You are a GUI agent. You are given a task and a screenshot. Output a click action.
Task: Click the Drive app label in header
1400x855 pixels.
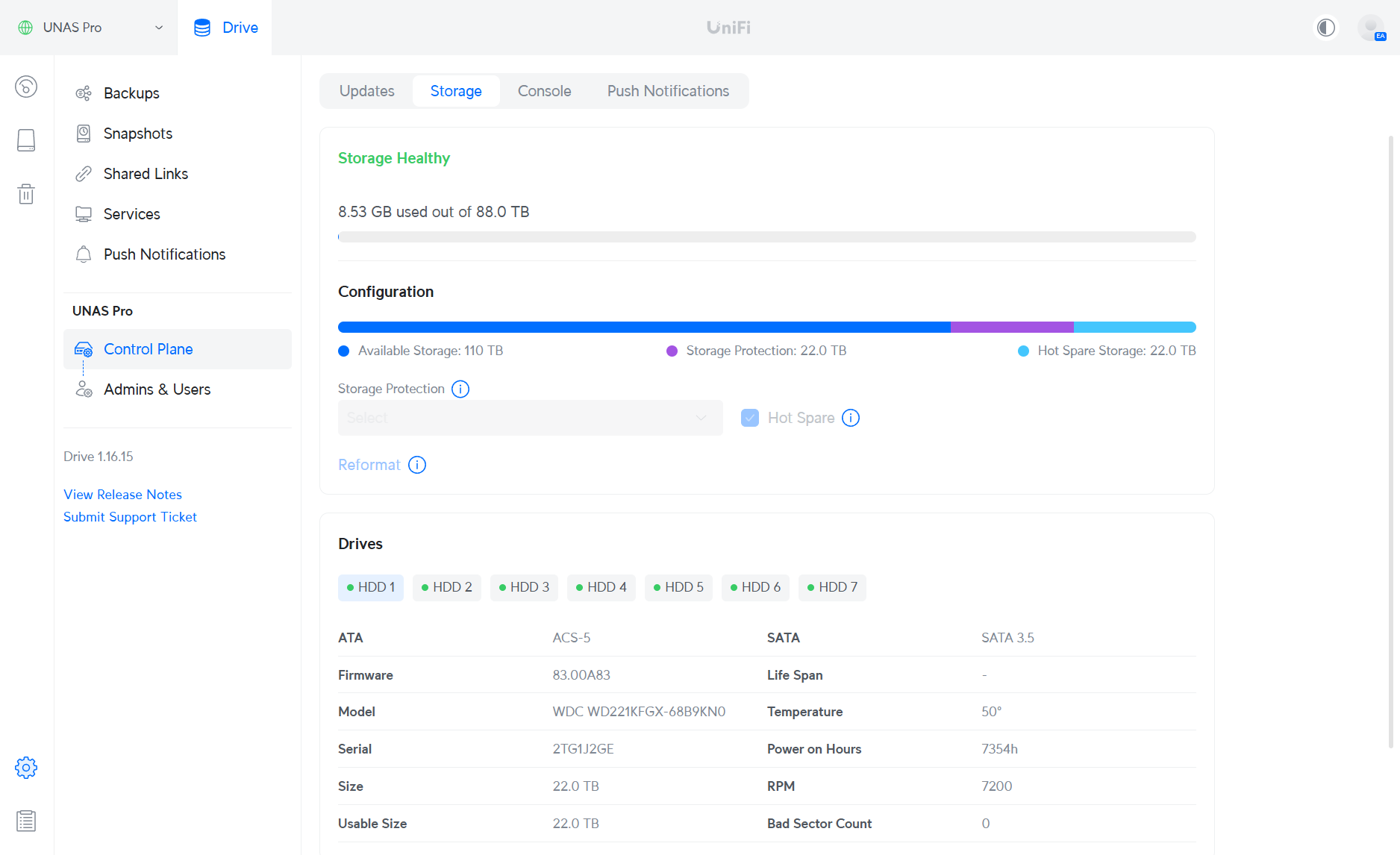tap(240, 28)
